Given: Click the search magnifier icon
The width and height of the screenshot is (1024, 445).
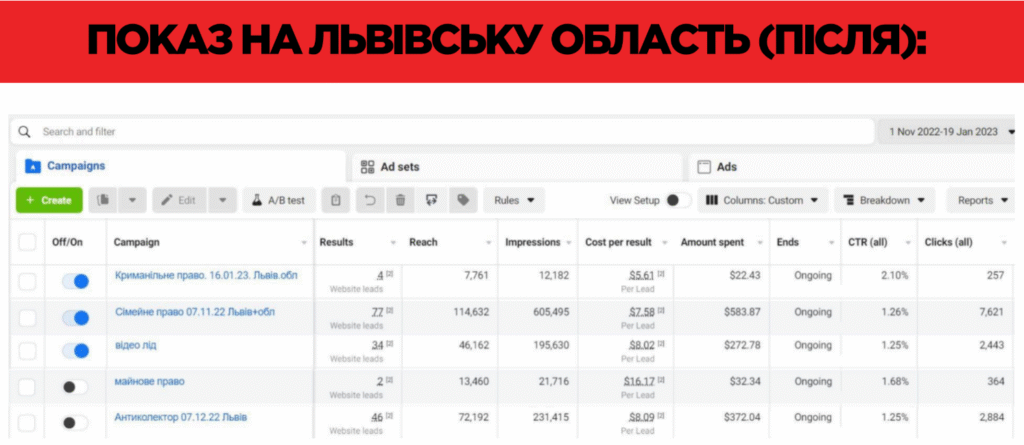Looking at the screenshot, I should click(24, 132).
